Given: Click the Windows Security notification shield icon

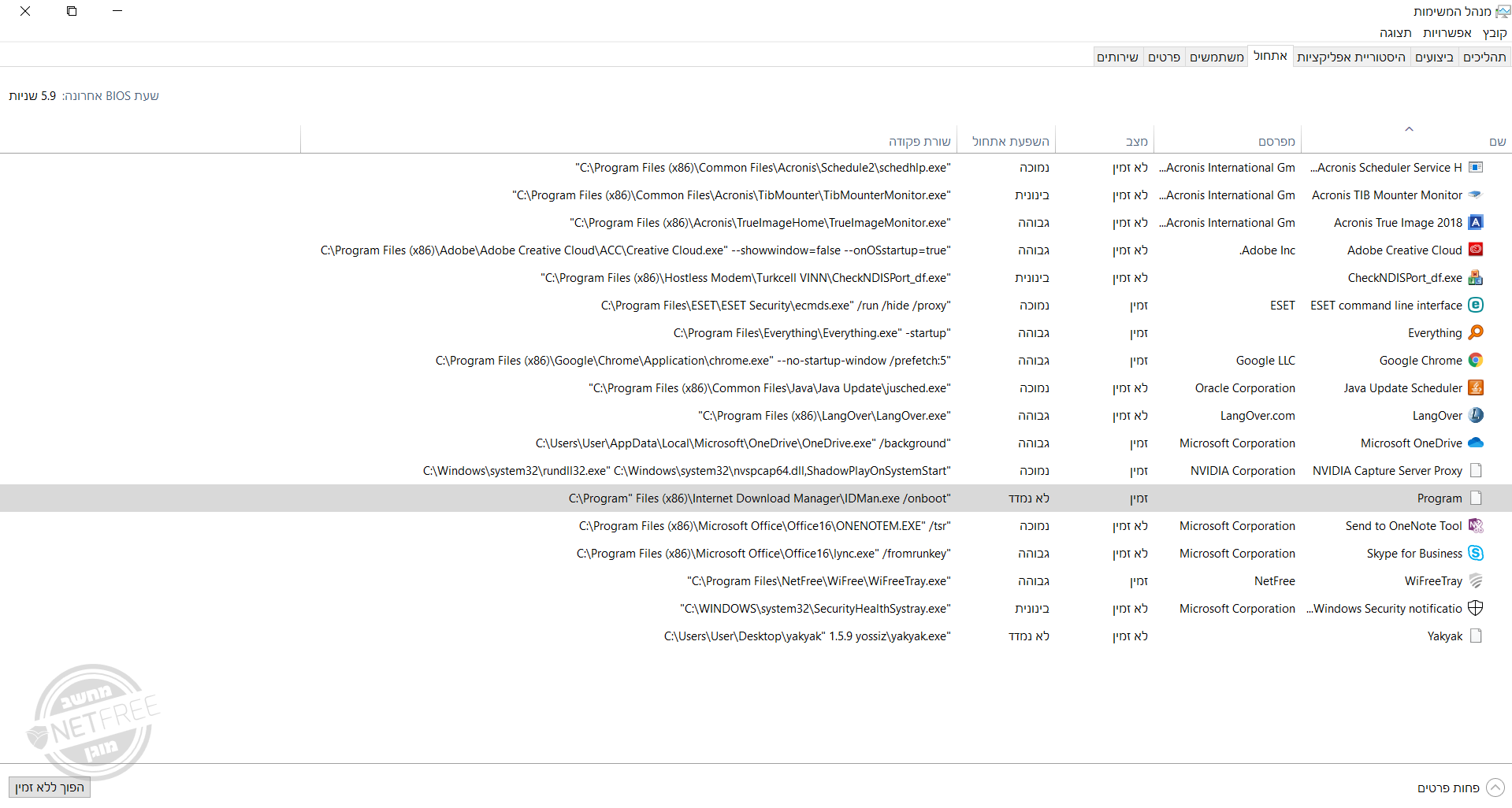Looking at the screenshot, I should point(1476,609).
